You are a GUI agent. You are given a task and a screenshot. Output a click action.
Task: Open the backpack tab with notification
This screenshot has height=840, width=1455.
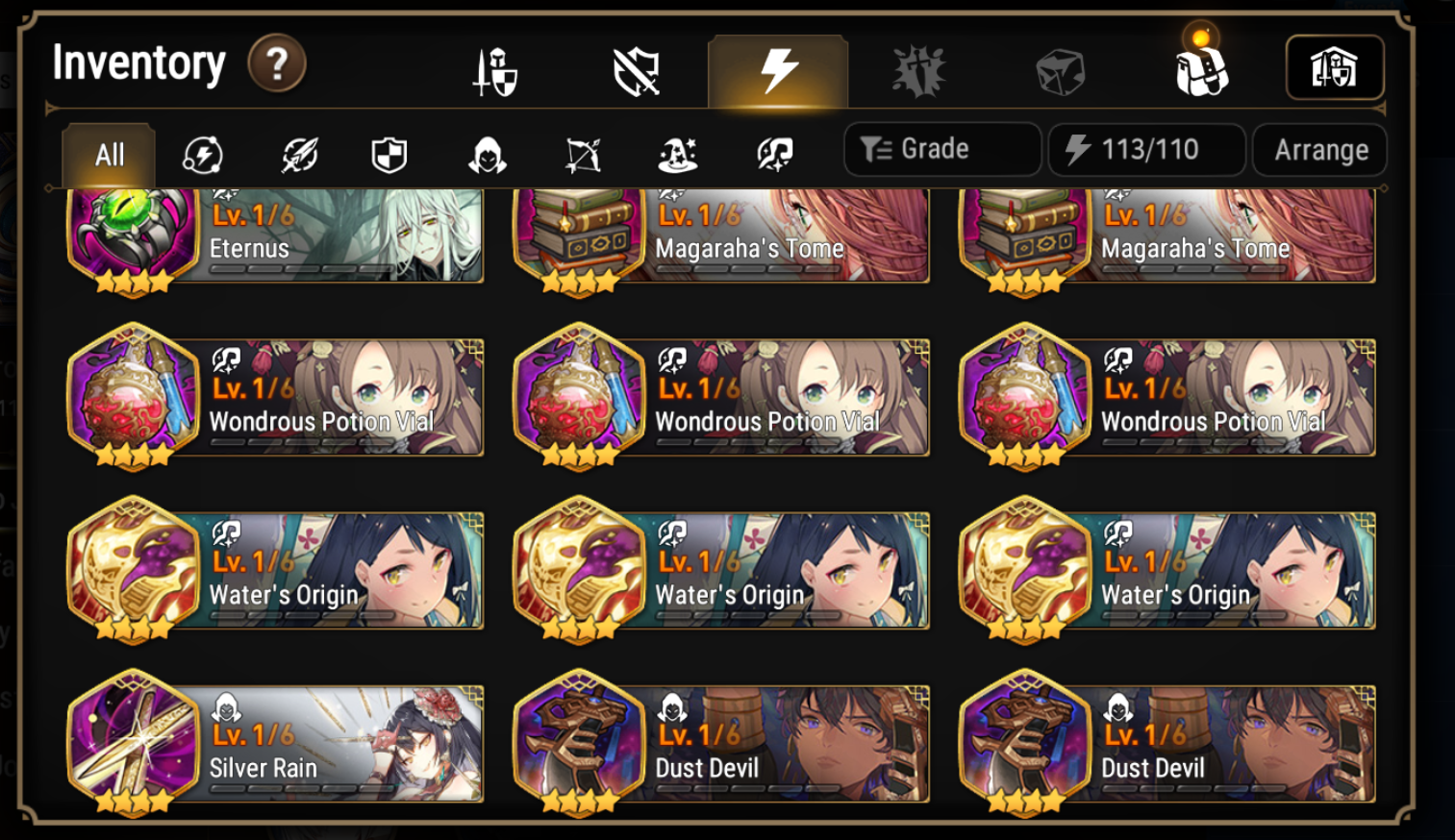pos(1201,67)
